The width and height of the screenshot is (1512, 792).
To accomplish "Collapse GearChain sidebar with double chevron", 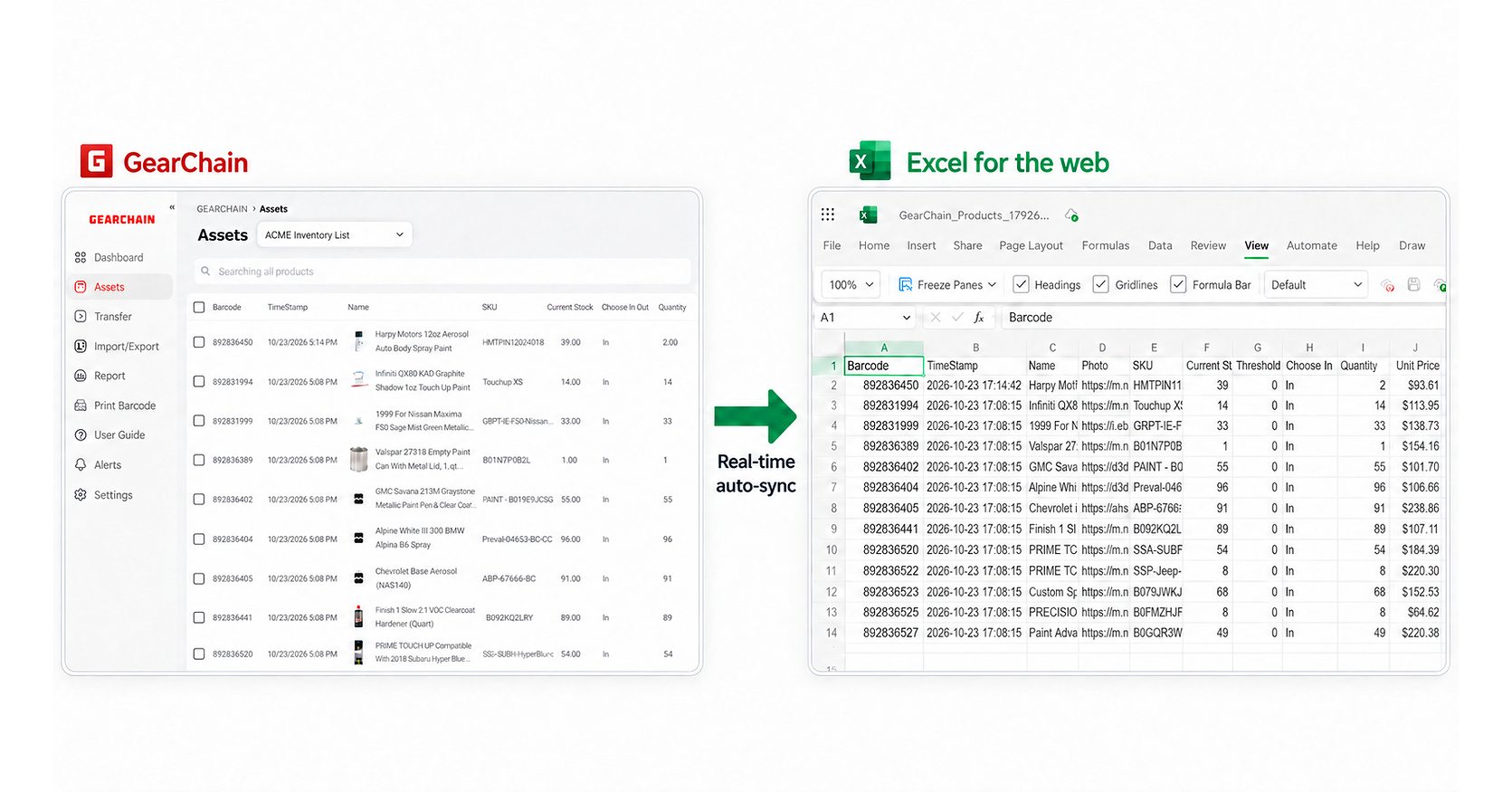I will coord(172,207).
